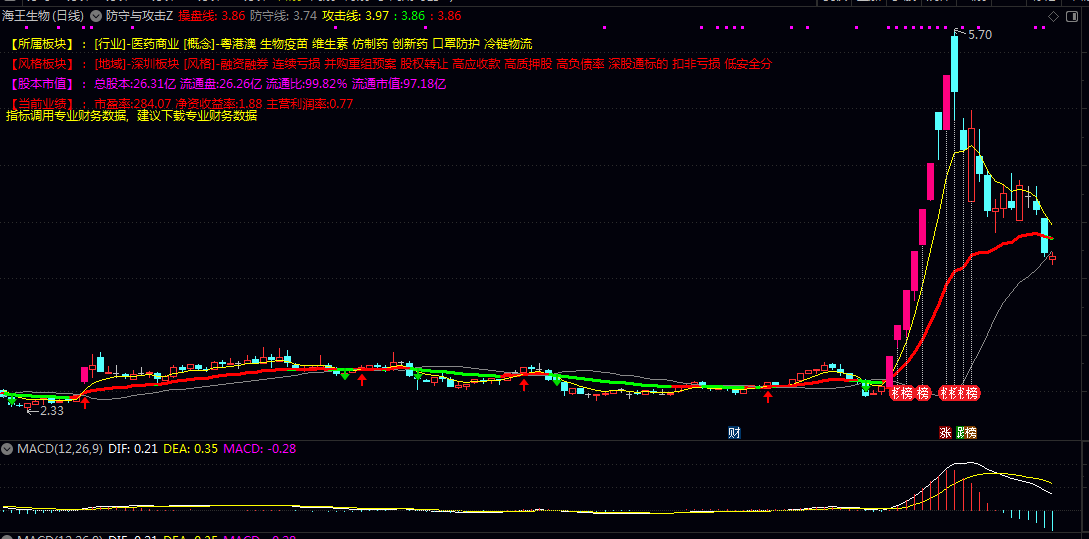Screen dimensions: 1089x539
Task: Click the 口罩防护 concept tag
Action: point(456,44)
